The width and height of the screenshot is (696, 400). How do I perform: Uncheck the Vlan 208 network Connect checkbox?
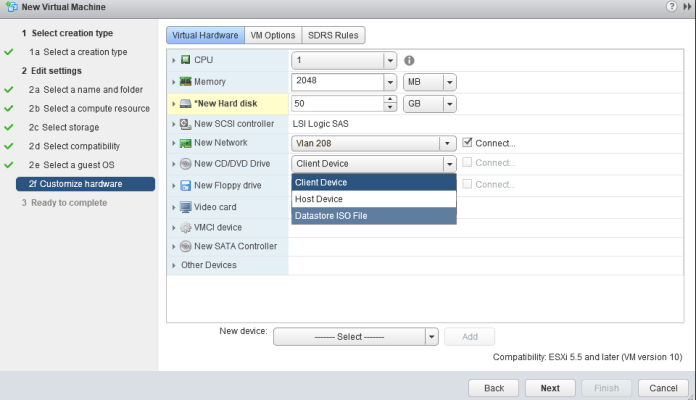(468, 143)
